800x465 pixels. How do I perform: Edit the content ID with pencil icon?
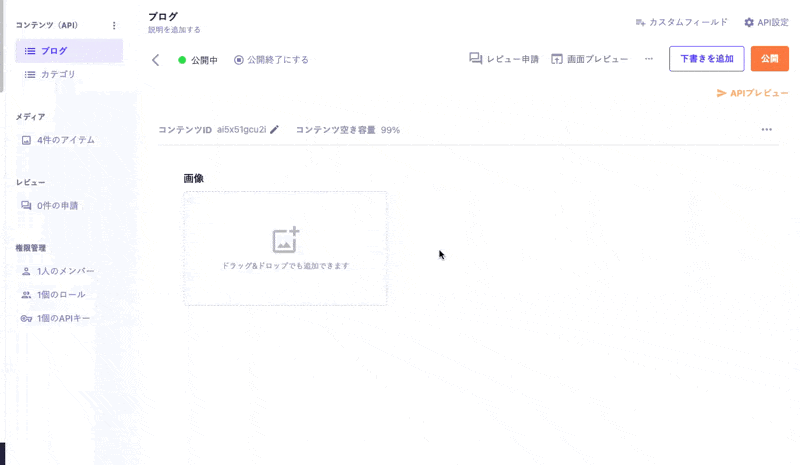coord(274,130)
